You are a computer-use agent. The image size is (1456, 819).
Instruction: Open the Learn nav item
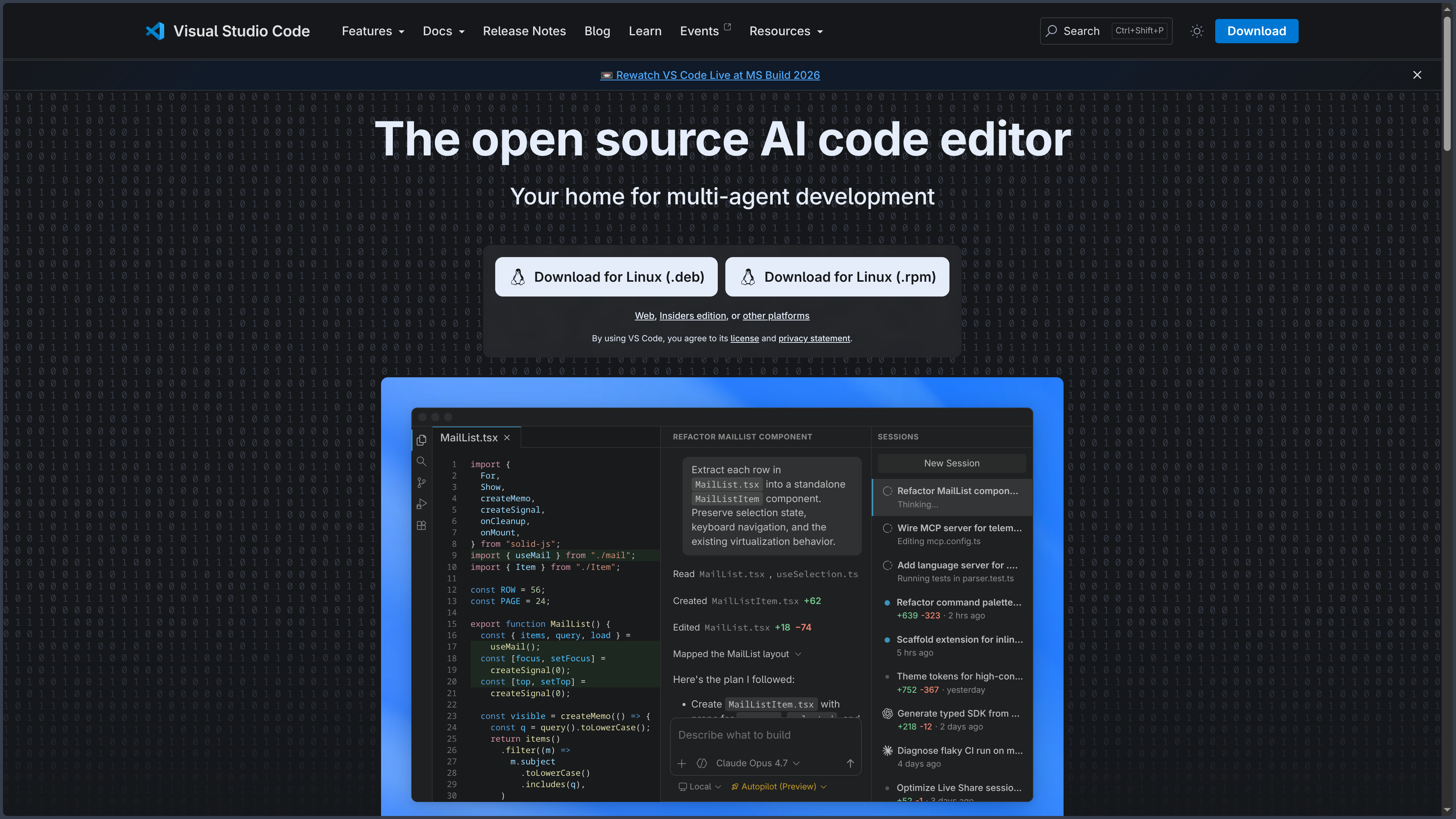pos(645,31)
